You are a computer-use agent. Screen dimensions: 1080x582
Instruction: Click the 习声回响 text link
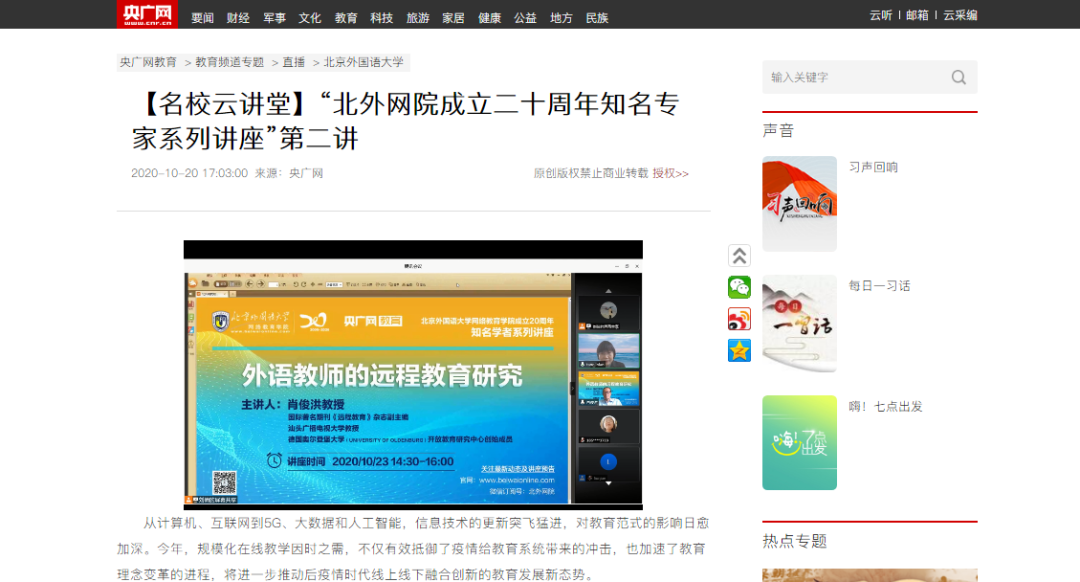[x=873, y=167]
